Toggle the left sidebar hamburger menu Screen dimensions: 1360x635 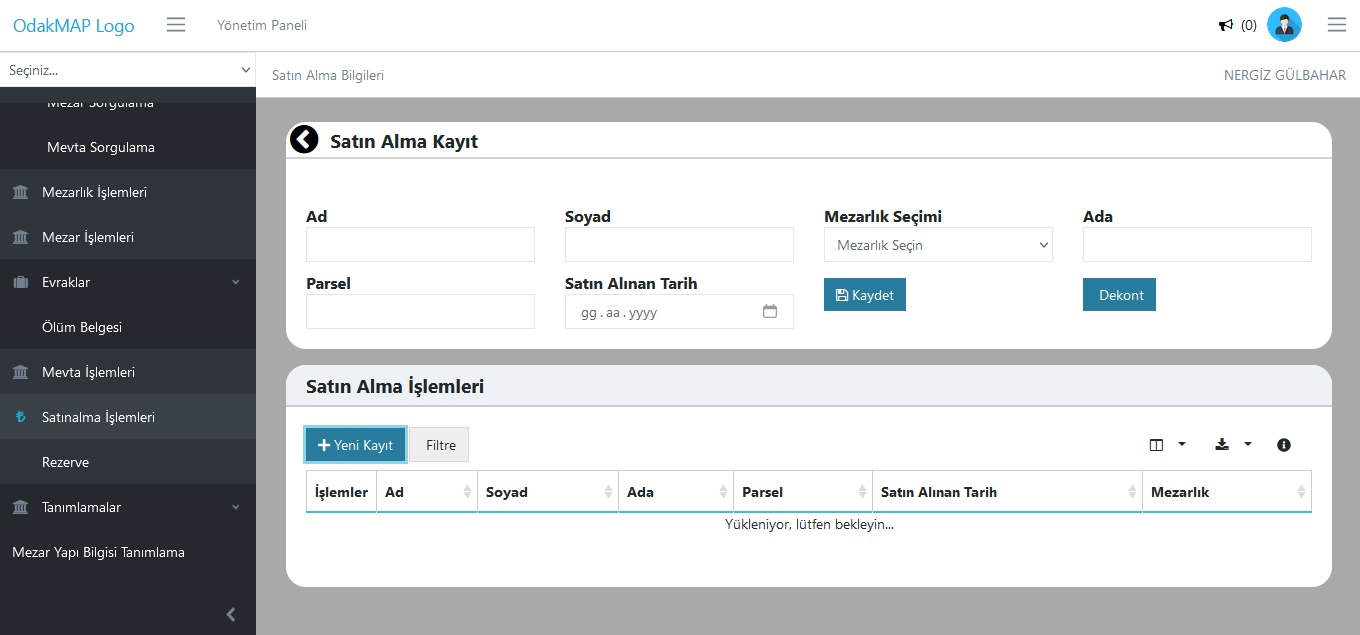tap(176, 25)
